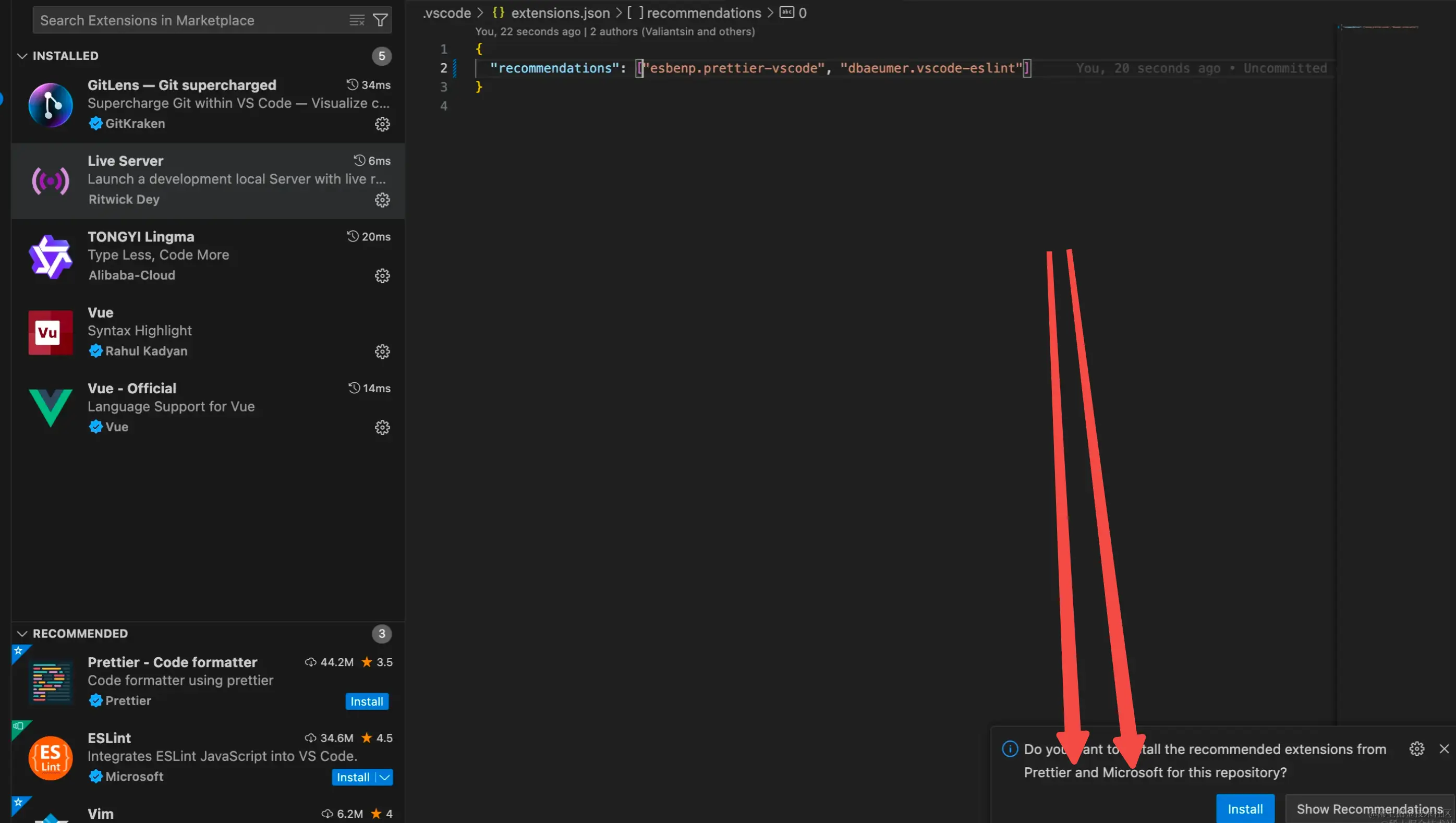Select recommendations breadcrumb item

(x=703, y=13)
